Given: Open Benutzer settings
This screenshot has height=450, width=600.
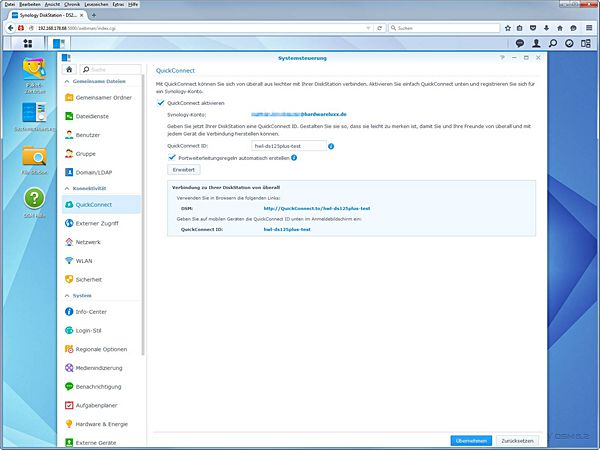Looking at the screenshot, I should (x=101, y=135).
